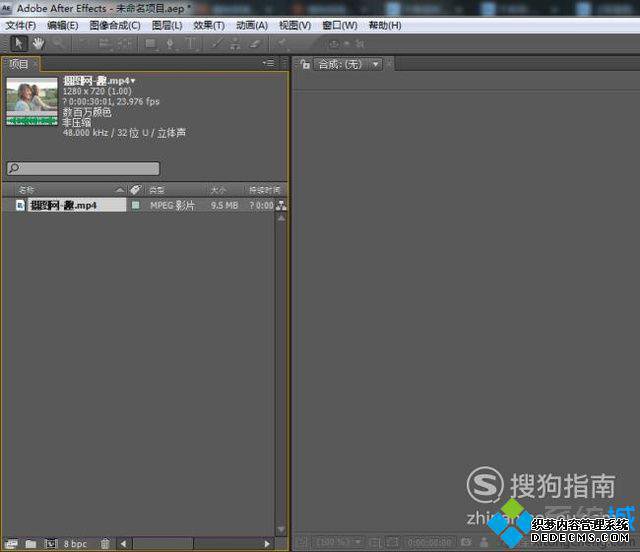
Task: Select the Clone Stamp tool
Action: click(235, 43)
